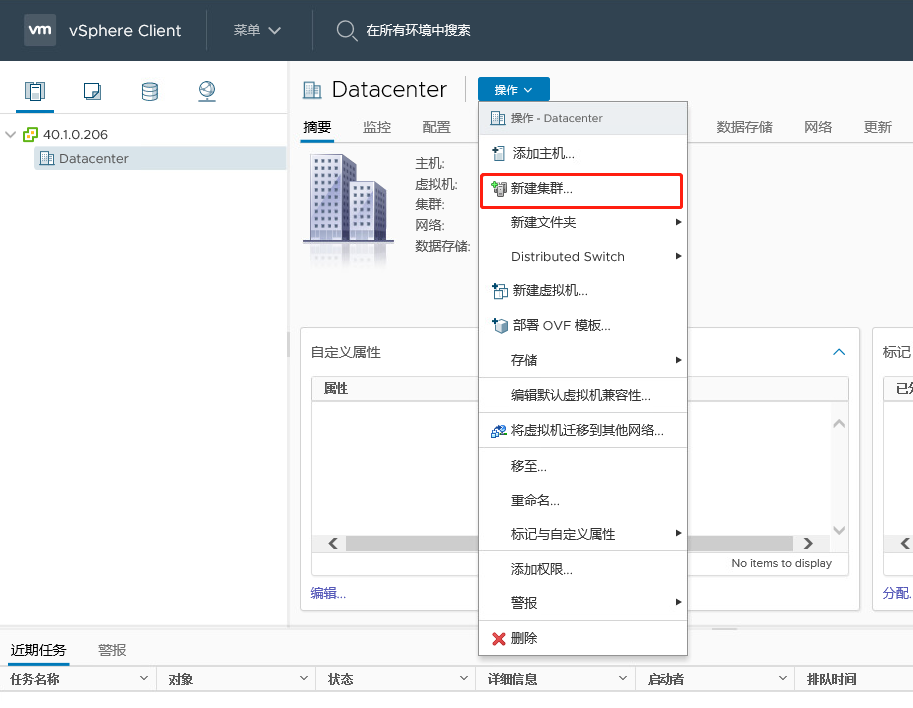Collapse the 40.1.0.206 vCenter tree node

[x=11, y=135]
